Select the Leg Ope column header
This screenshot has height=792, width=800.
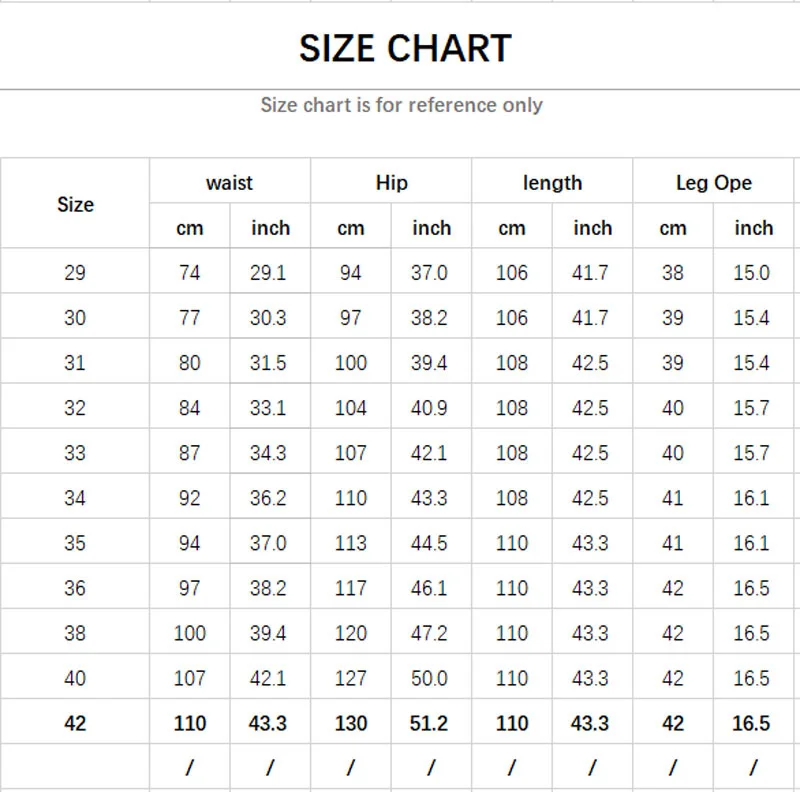point(713,183)
